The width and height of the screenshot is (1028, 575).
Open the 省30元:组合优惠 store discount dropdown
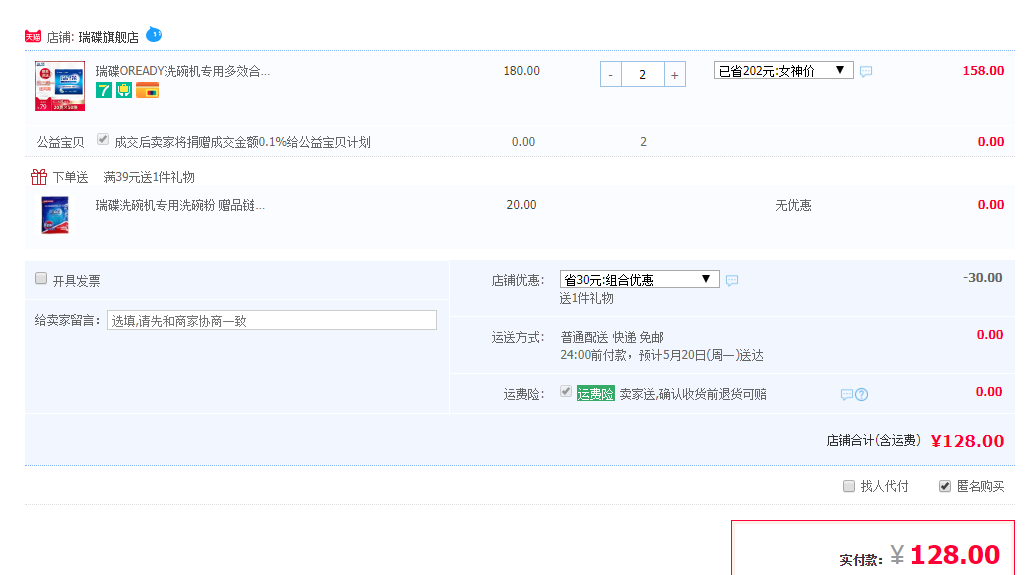click(639, 280)
